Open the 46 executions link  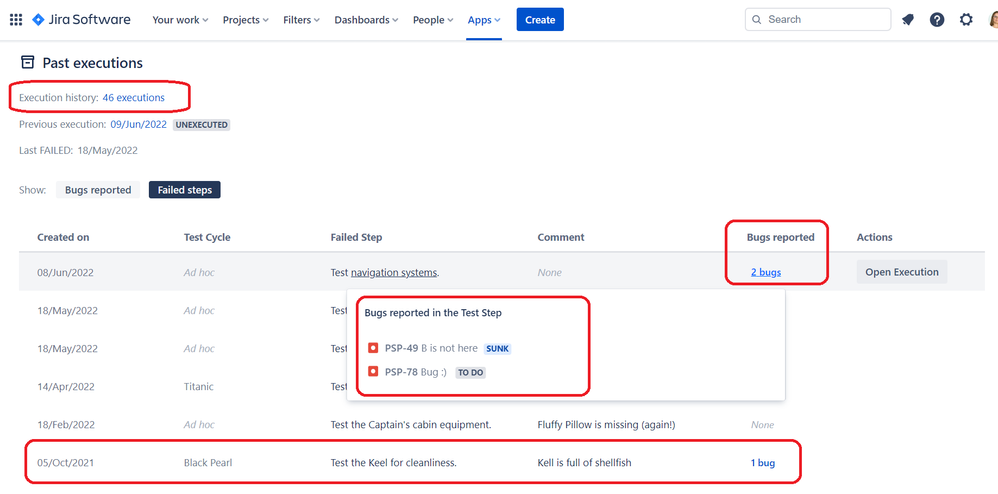pyautogui.click(x=134, y=97)
